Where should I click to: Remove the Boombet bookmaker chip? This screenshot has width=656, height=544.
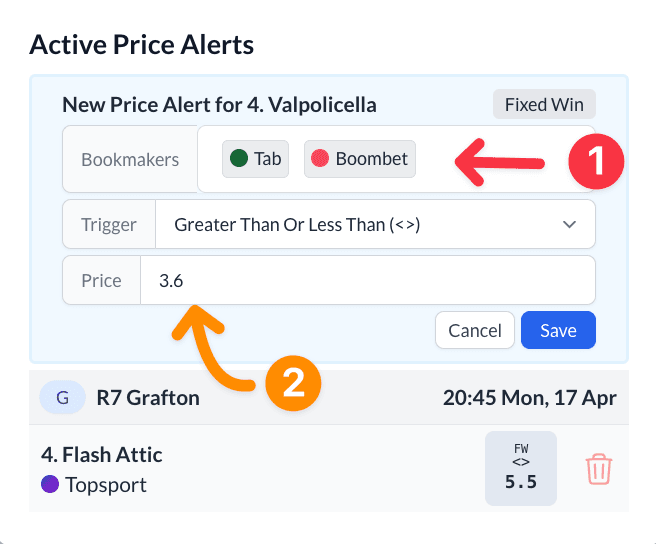(x=360, y=159)
